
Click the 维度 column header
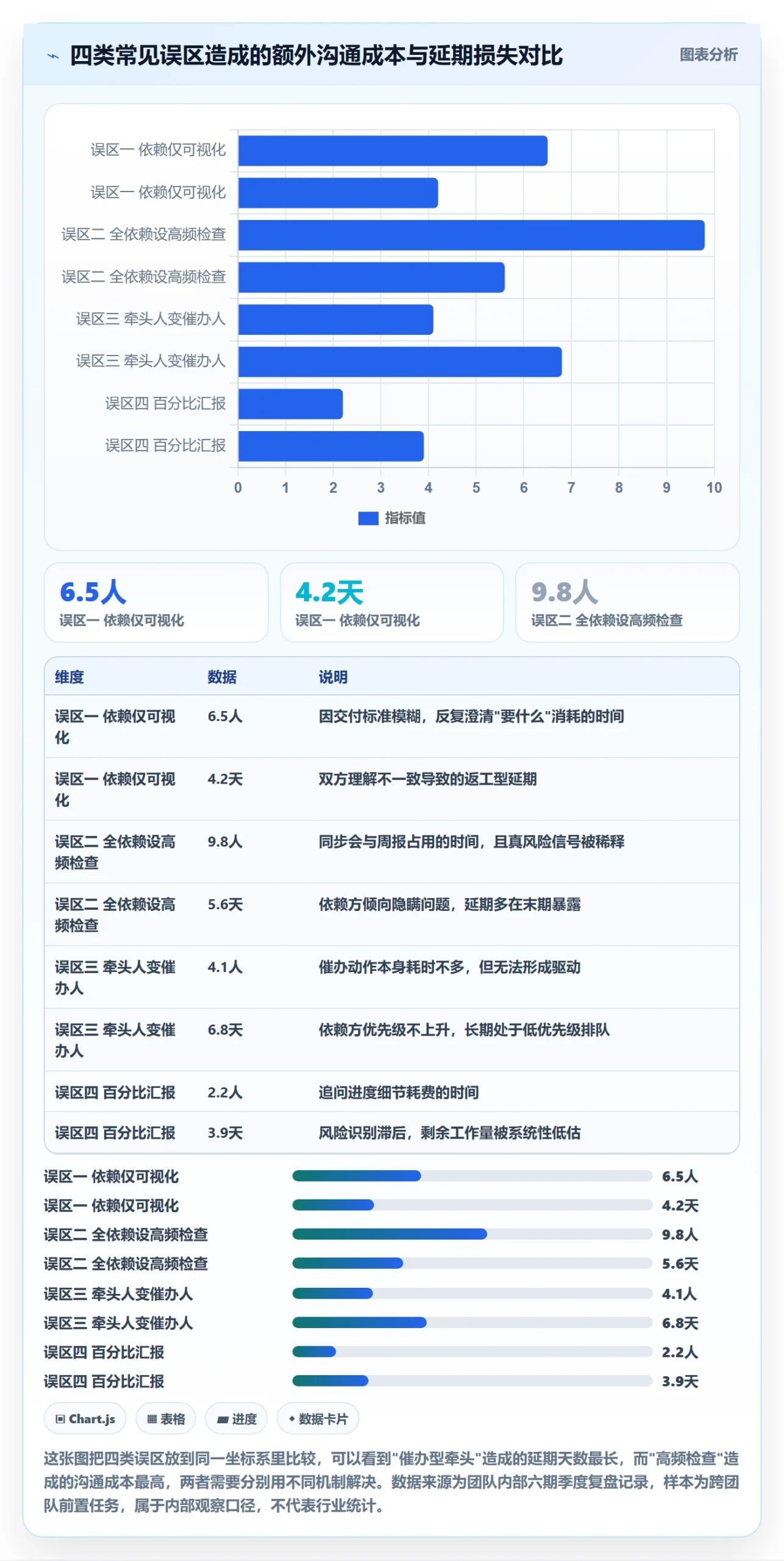coord(69,677)
